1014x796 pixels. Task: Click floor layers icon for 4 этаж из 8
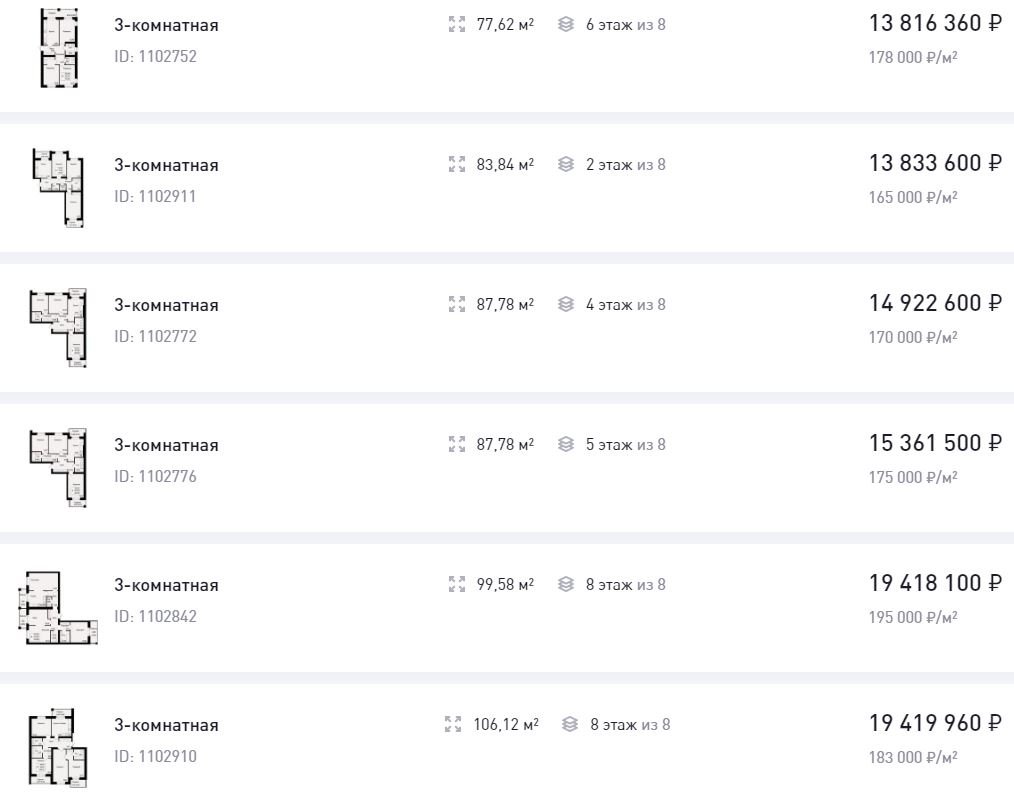pos(566,305)
